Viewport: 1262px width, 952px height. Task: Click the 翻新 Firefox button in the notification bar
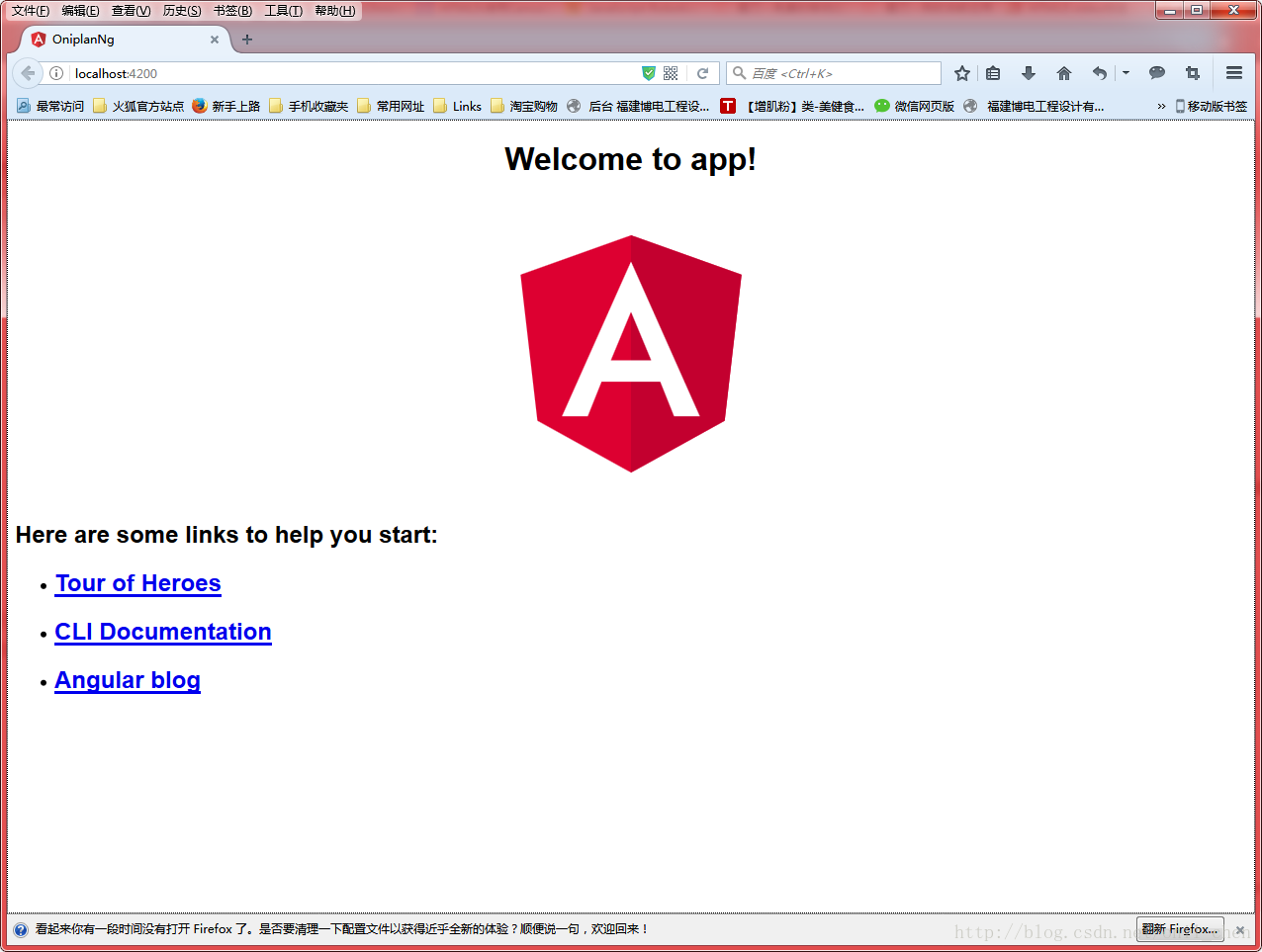(1180, 929)
